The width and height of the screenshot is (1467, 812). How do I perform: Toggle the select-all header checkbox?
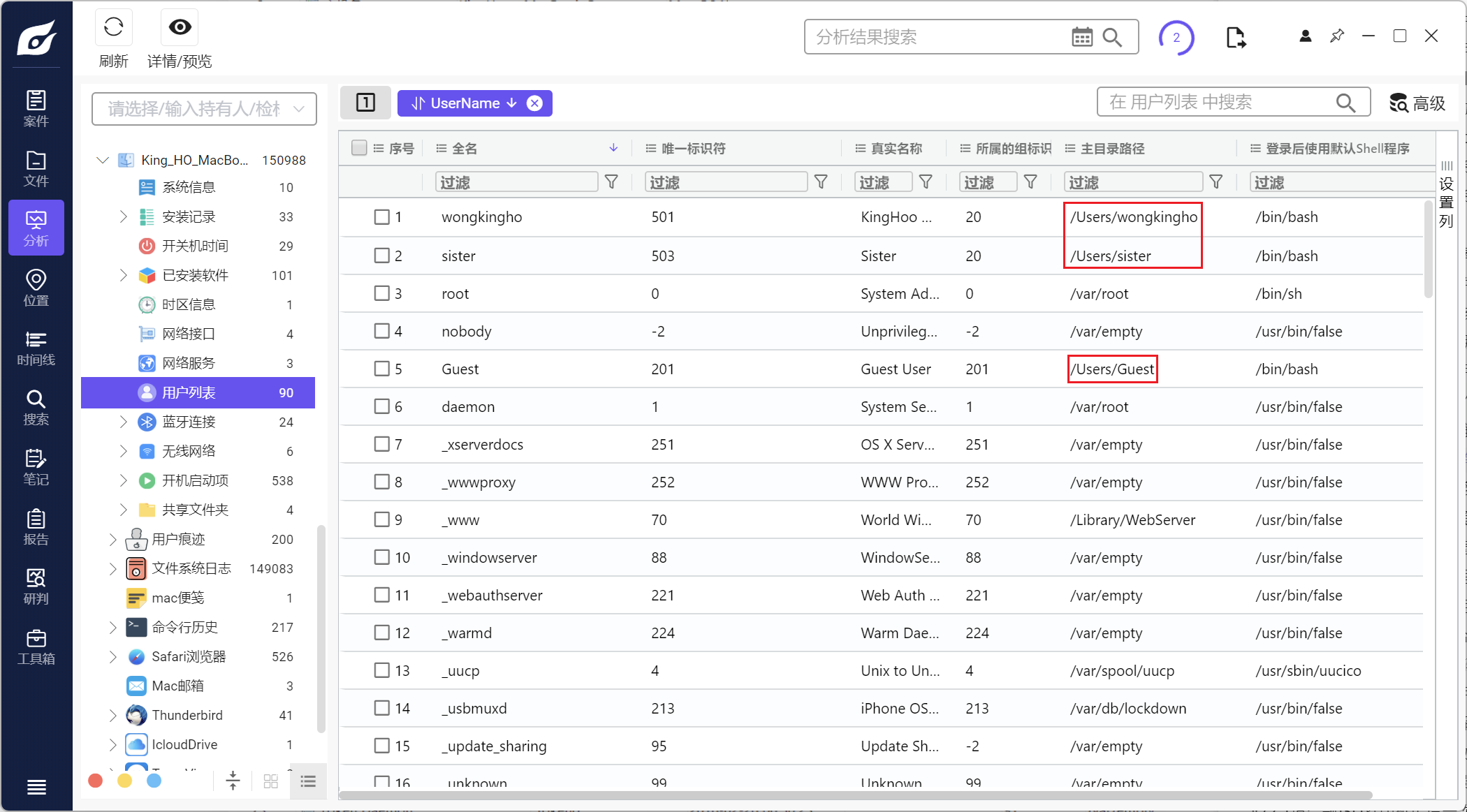tap(359, 148)
